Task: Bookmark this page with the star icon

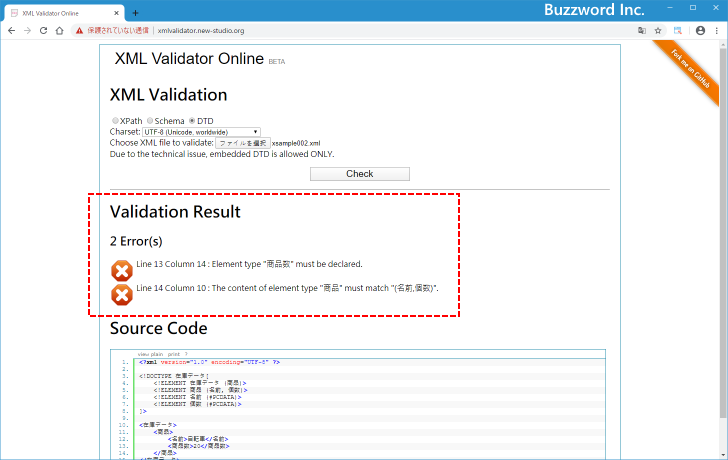Action: 658,31
